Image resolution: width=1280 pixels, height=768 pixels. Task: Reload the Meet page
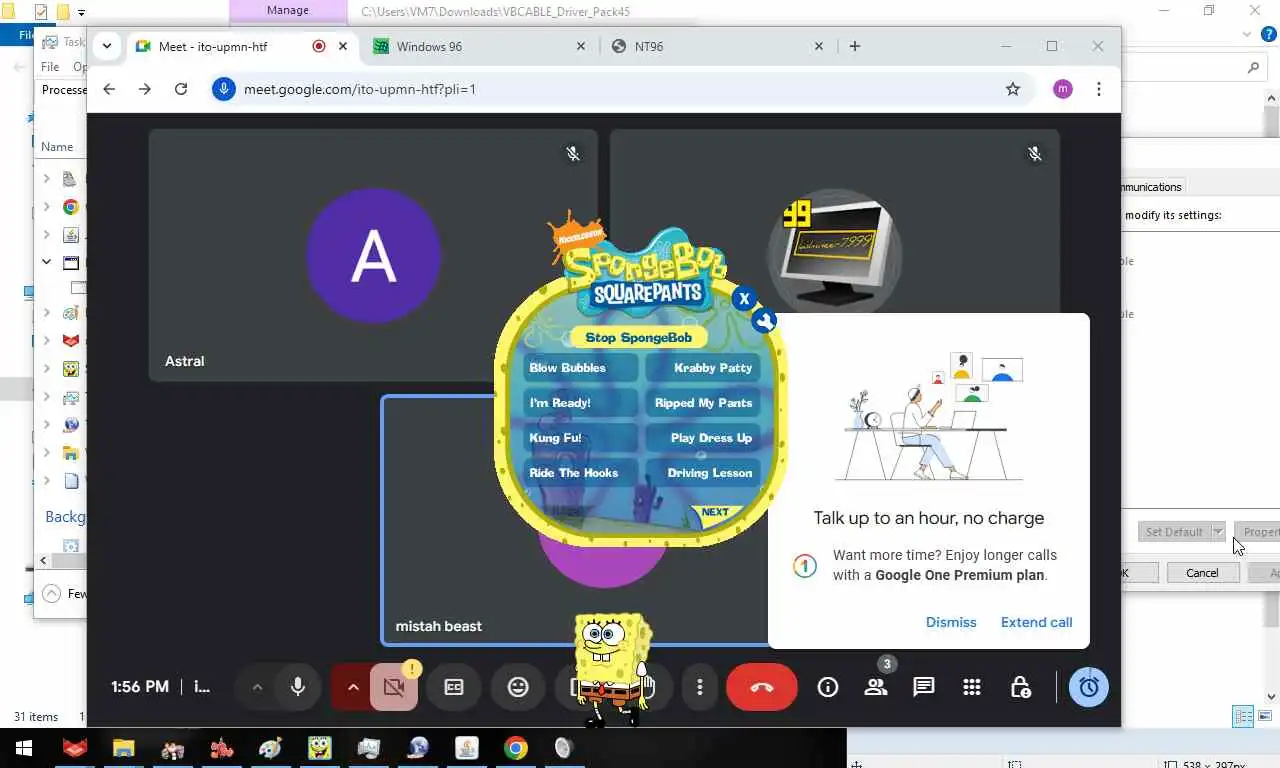[x=181, y=89]
